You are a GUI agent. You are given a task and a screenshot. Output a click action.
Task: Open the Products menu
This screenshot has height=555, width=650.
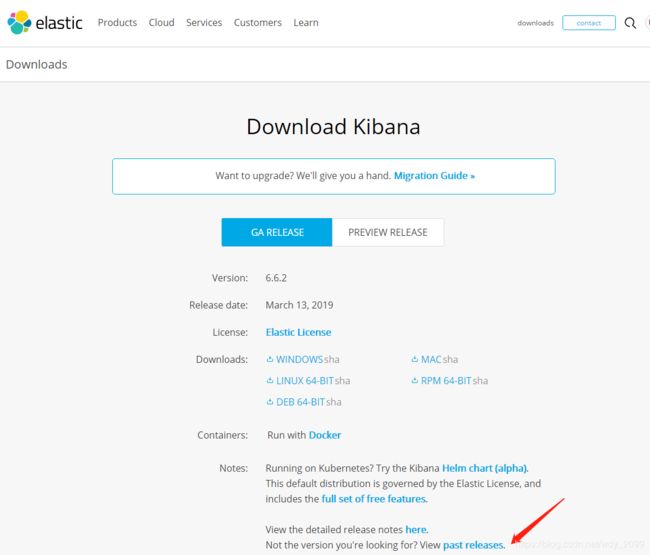tap(117, 22)
